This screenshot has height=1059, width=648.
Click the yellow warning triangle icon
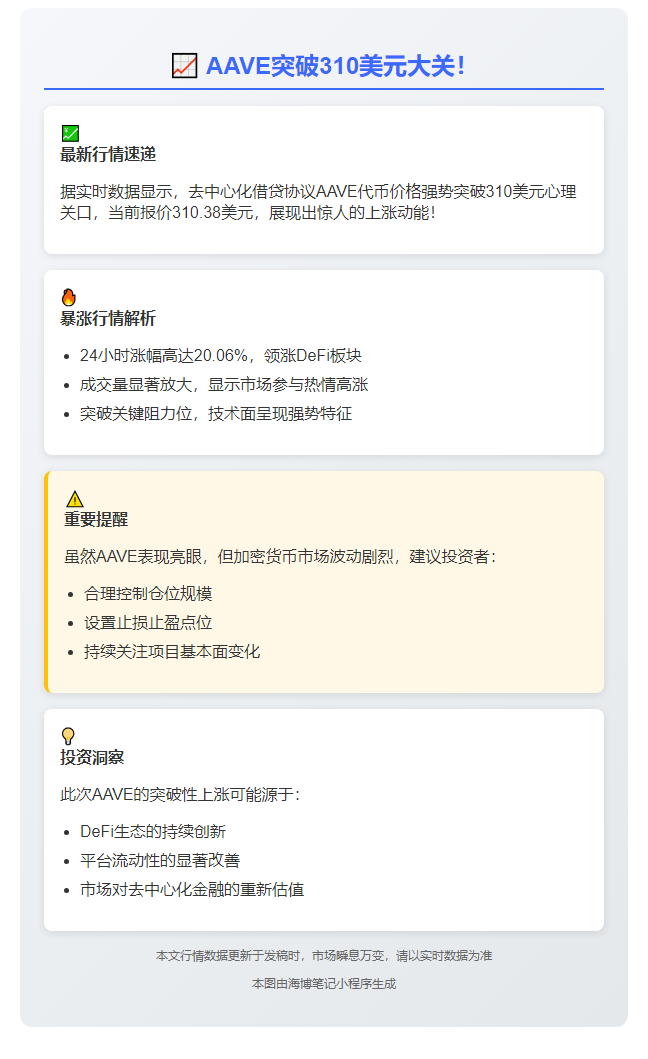(x=74, y=499)
